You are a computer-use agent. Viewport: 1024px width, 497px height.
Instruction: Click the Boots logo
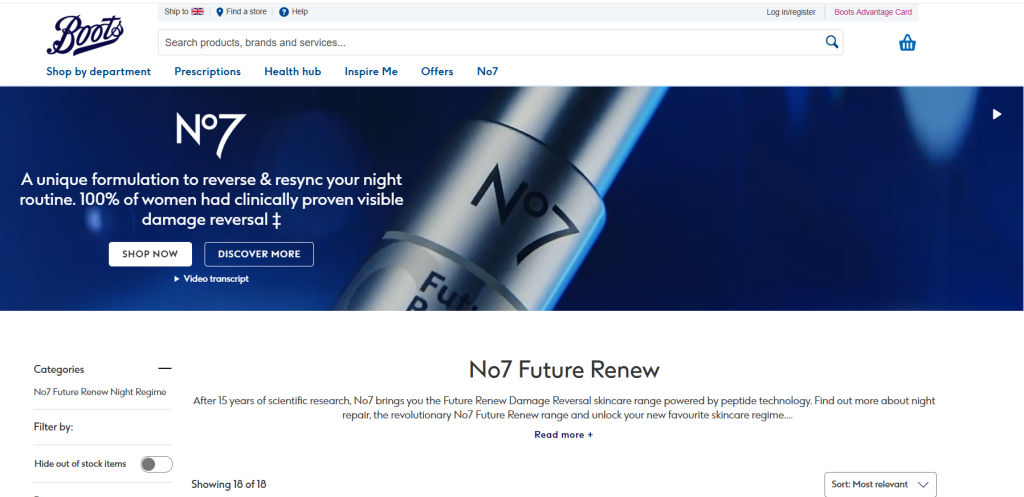tap(85, 35)
